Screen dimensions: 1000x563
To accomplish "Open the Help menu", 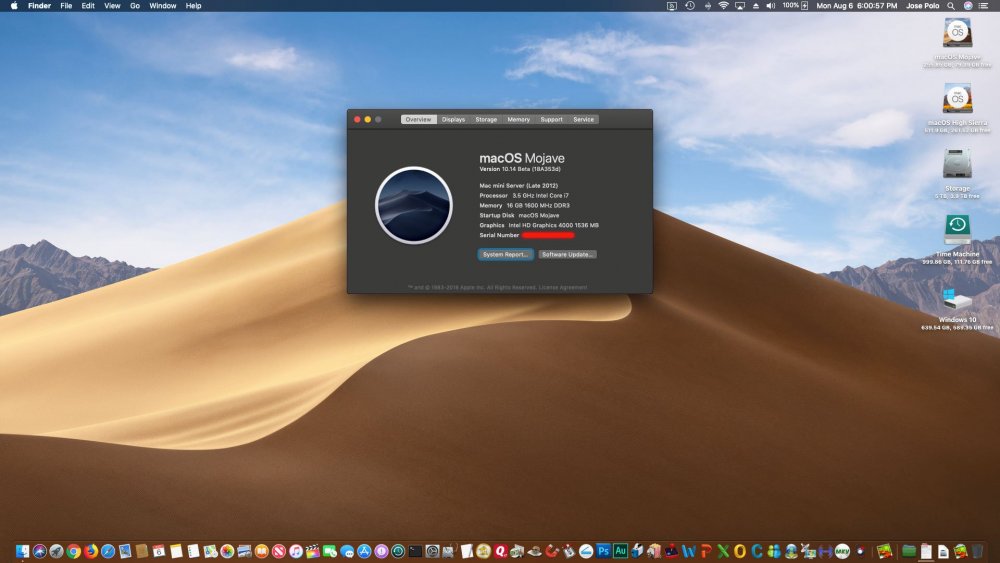I will click(x=193, y=6).
